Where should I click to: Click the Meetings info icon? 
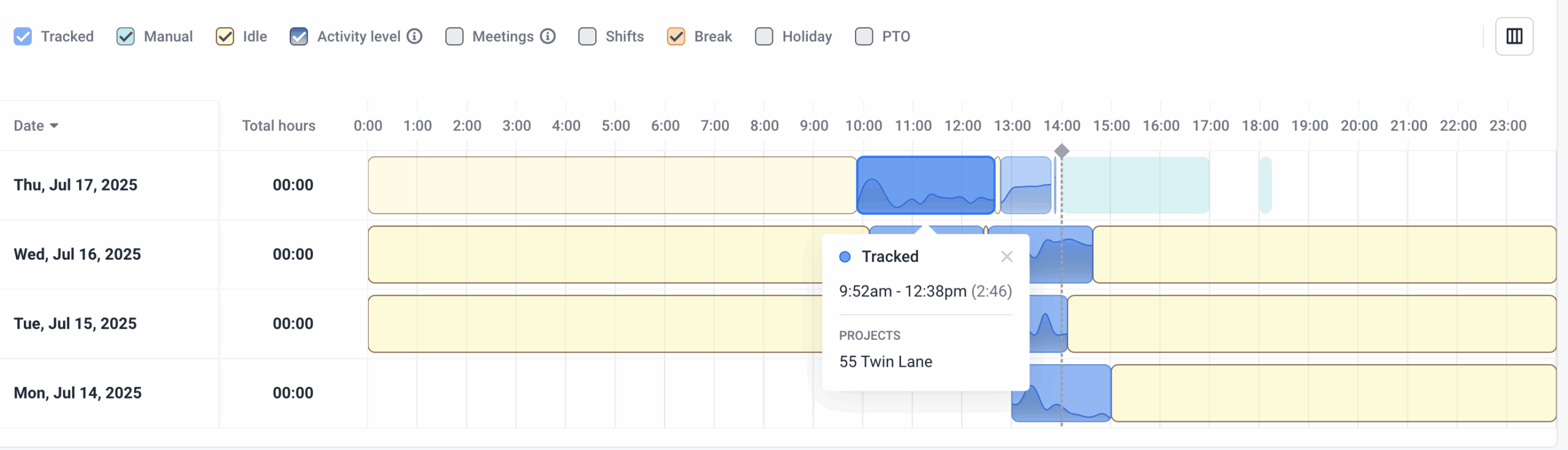[548, 37]
